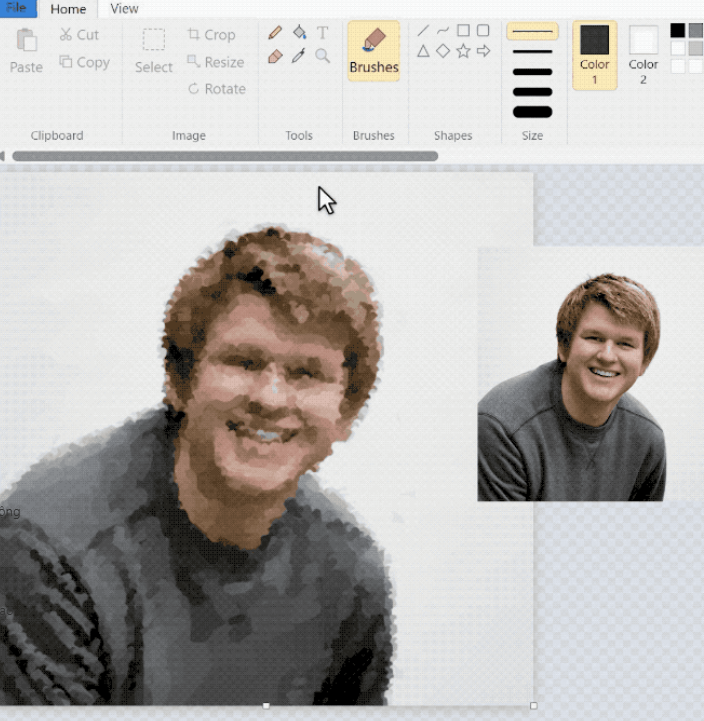Switch to the View tab

[124, 9]
